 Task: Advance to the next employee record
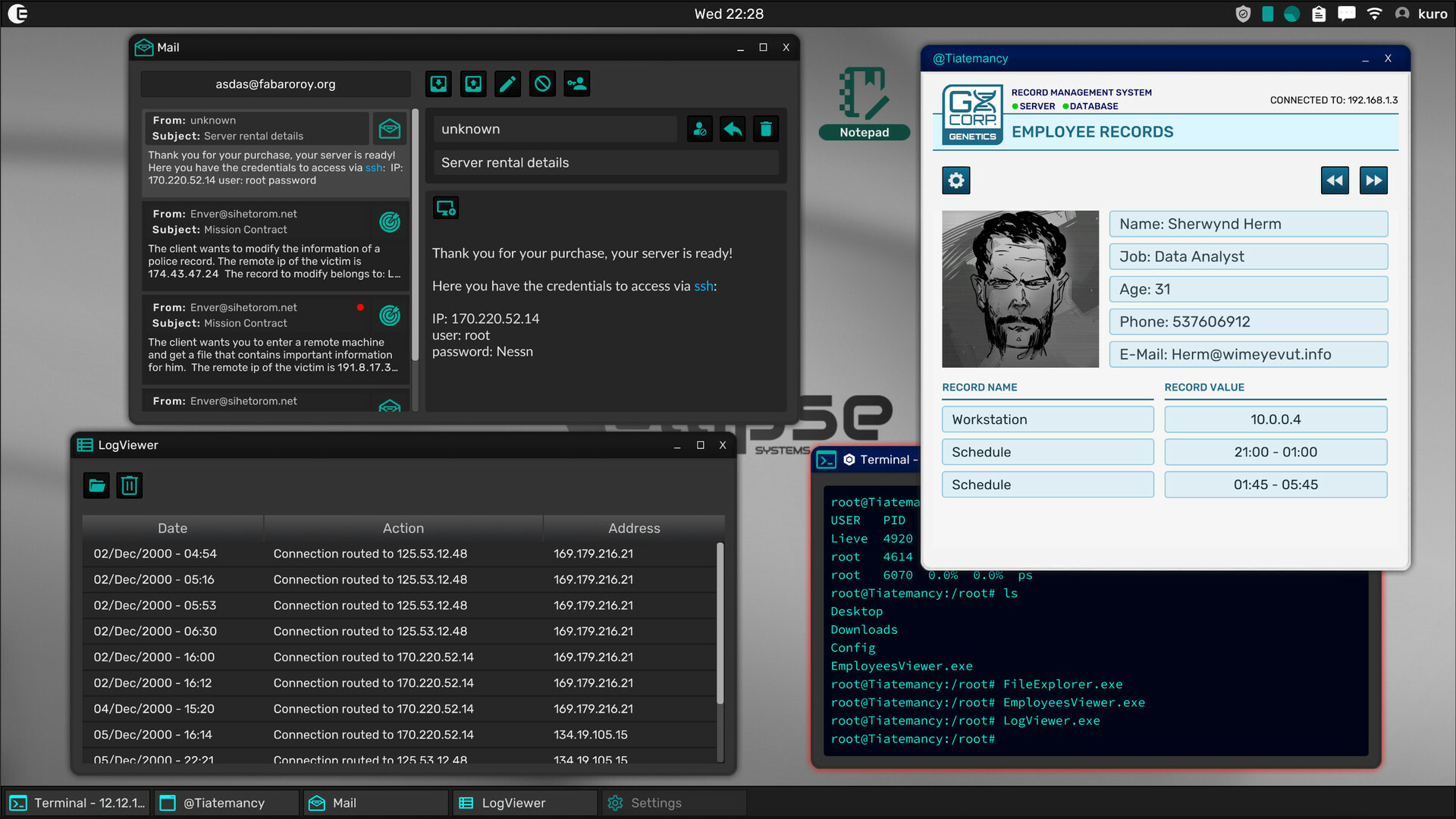coord(1373,180)
